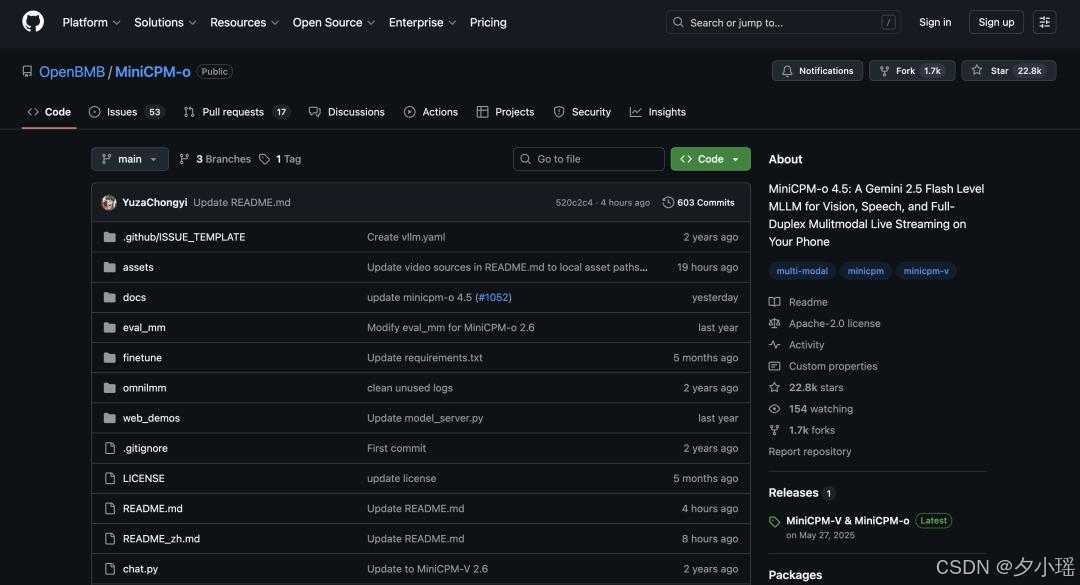Switch to the Security tab

[582, 112]
